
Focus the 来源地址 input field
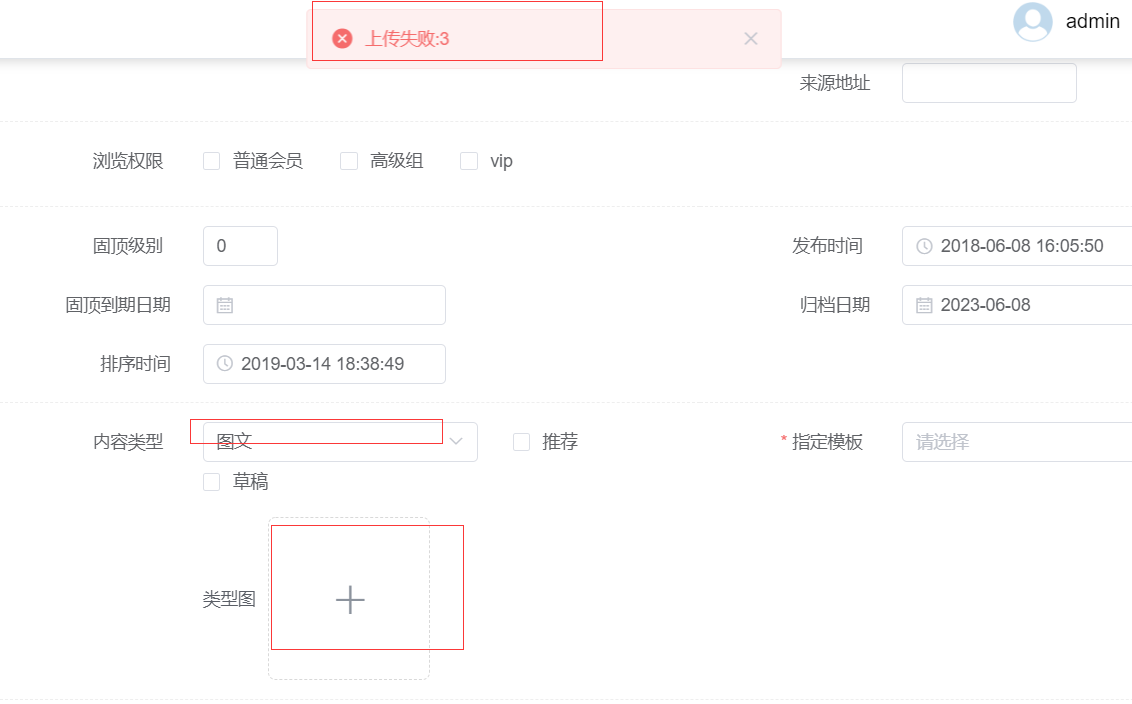pyautogui.click(x=989, y=83)
